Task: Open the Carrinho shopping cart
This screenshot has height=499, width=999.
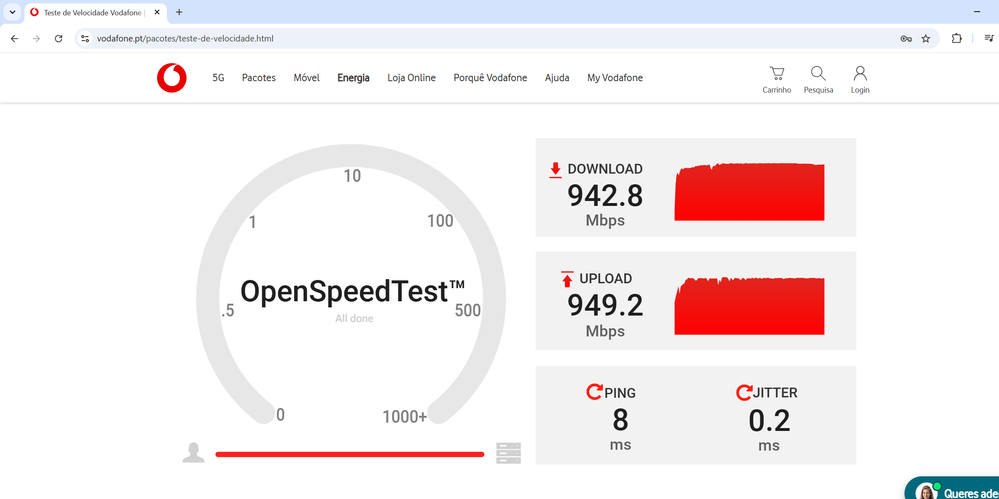Action: click(x=777, y=80)
